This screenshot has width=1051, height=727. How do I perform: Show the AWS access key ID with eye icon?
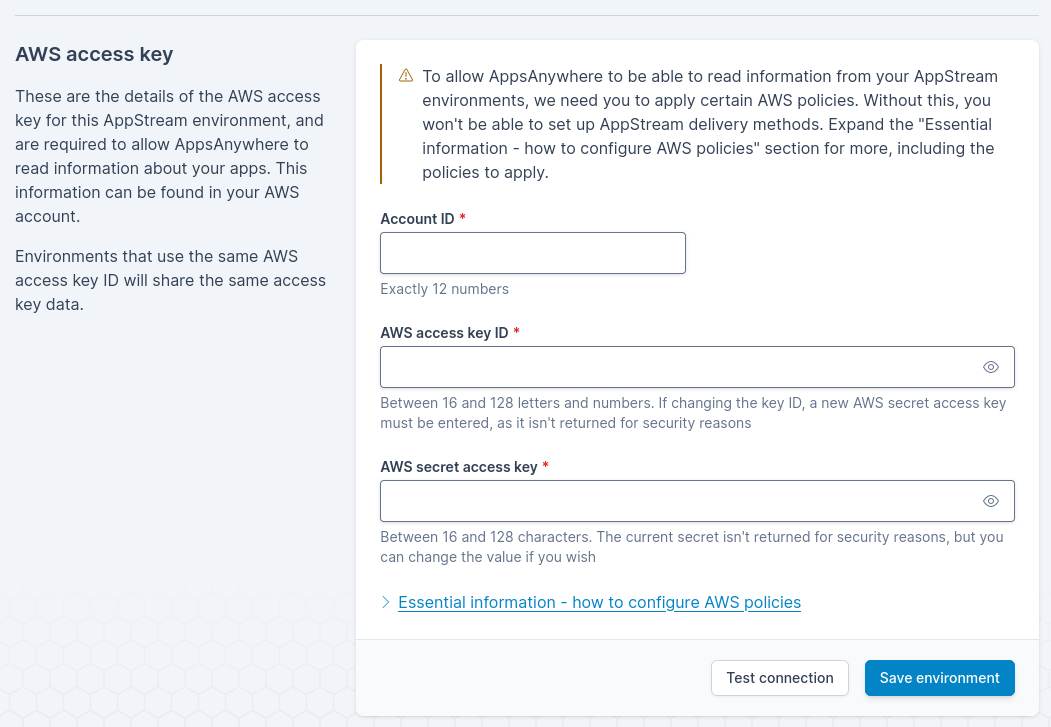pyautogui.click(x=990, y=367)
